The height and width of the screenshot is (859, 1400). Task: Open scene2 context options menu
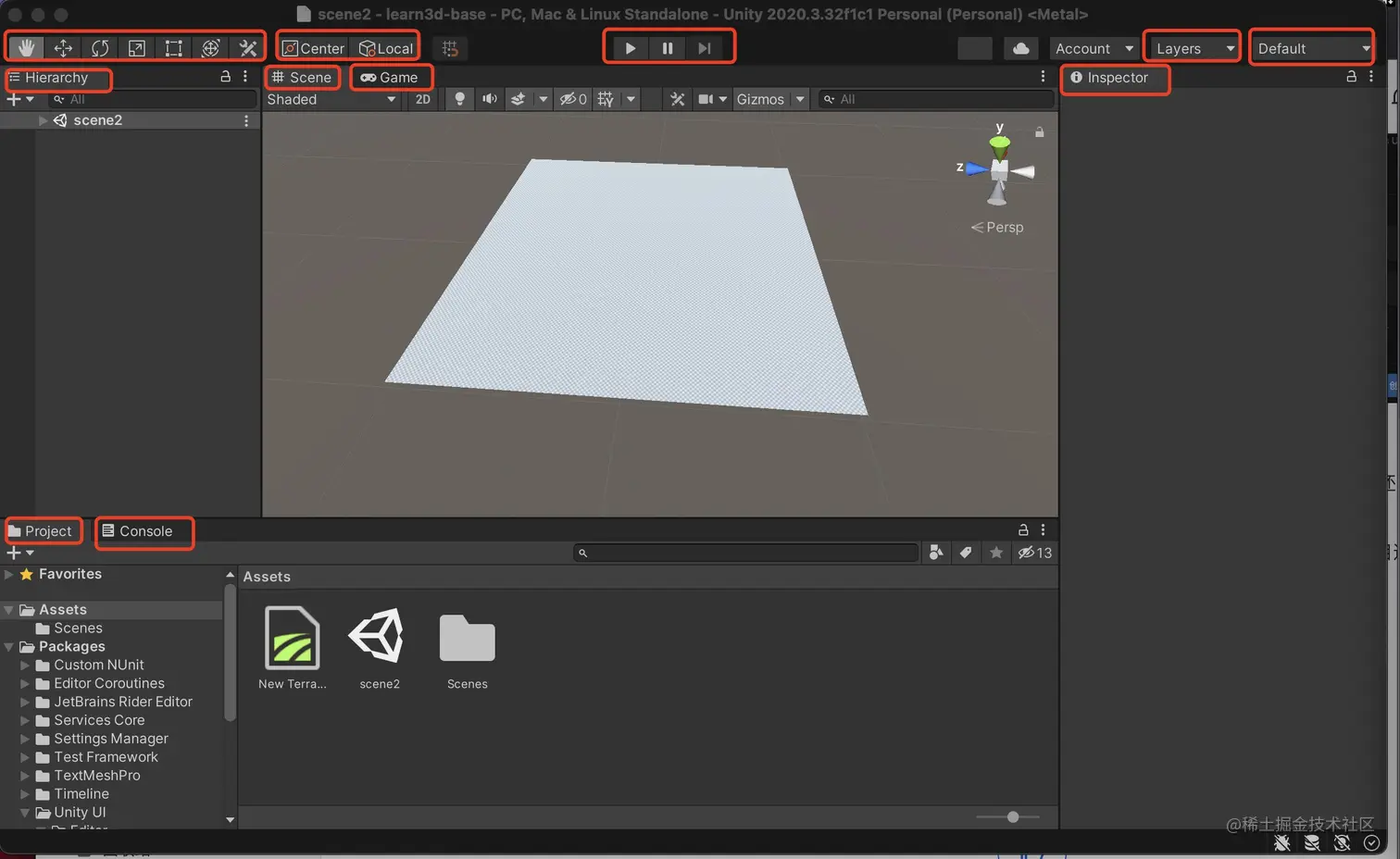point(246,120)
